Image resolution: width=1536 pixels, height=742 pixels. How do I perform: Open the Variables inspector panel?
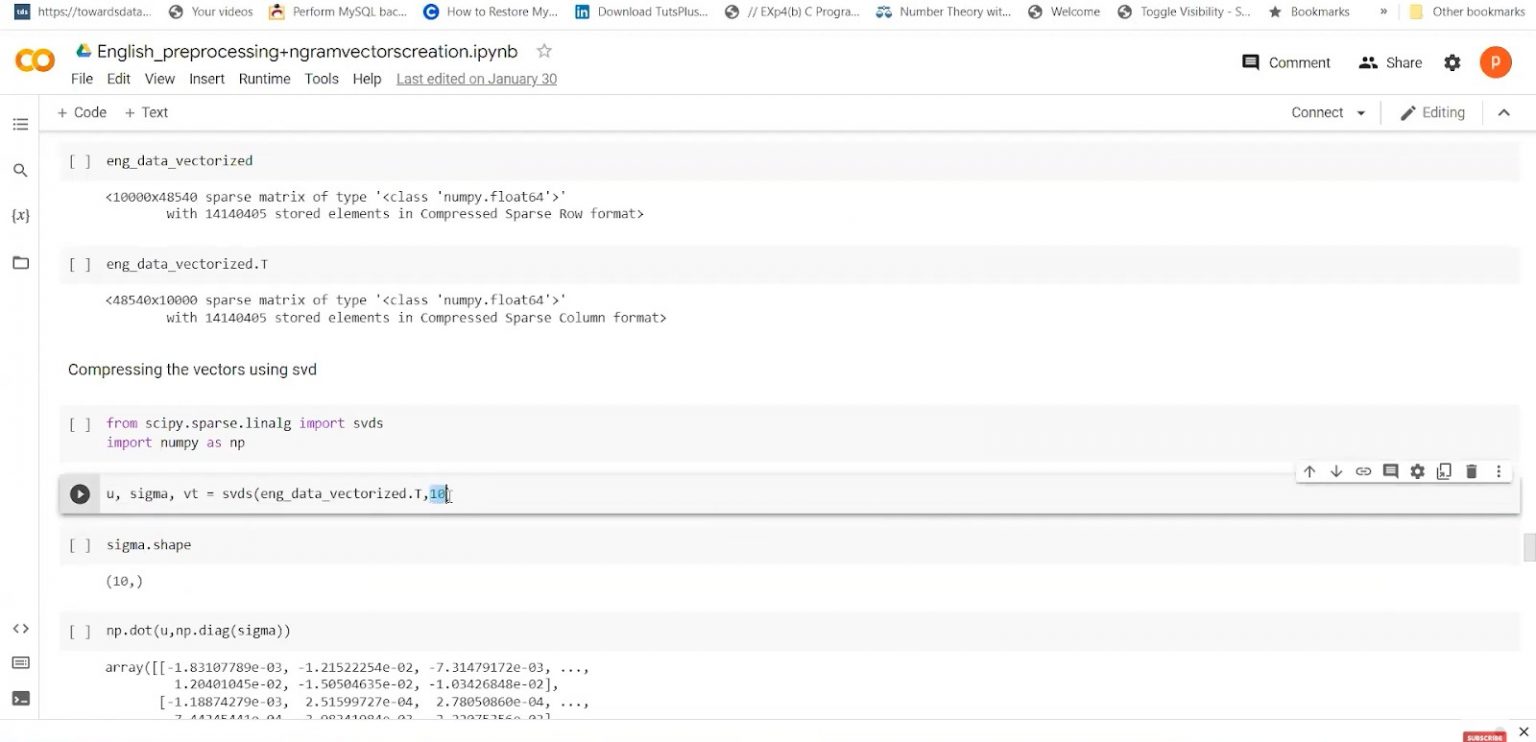20,215
